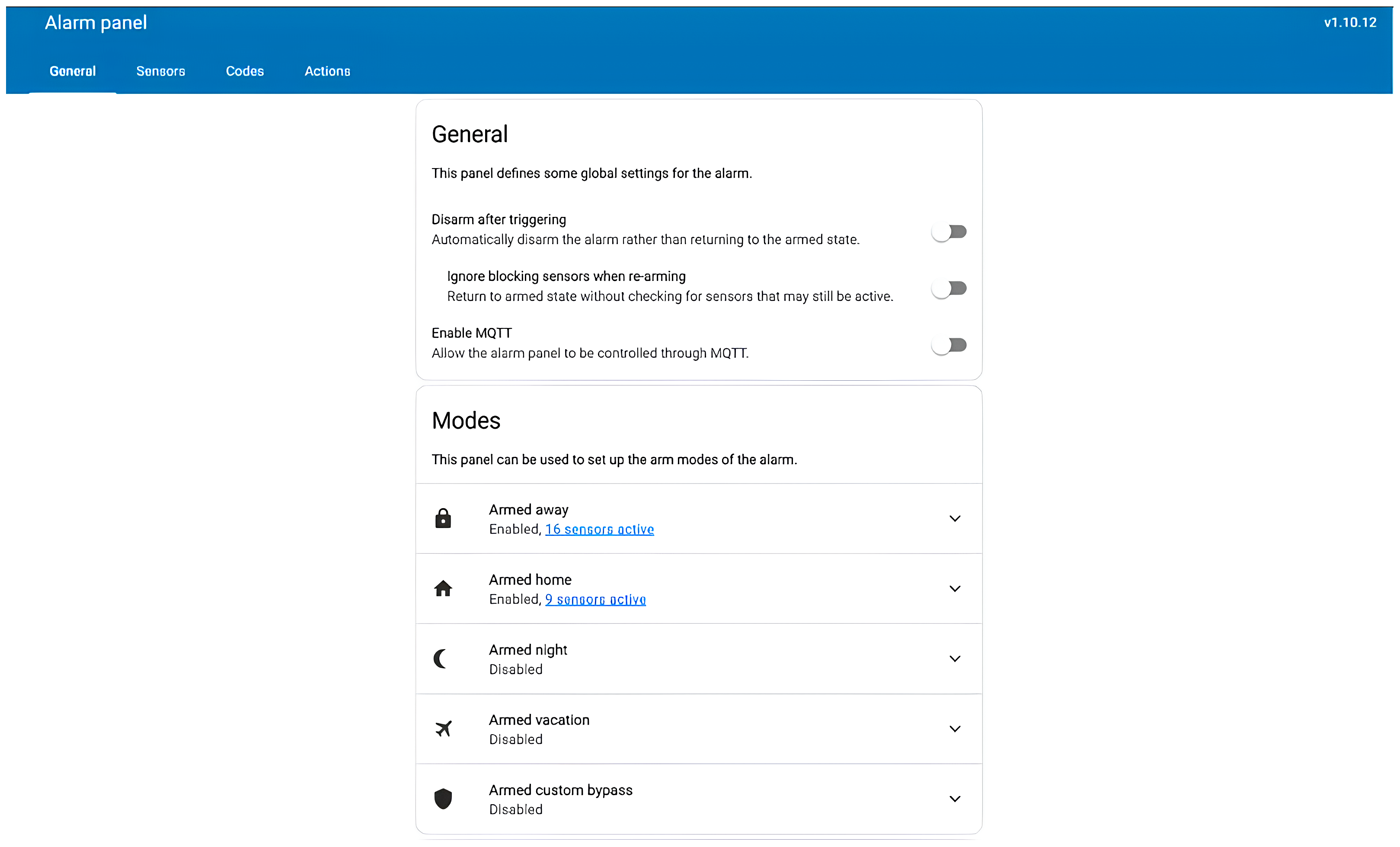Click the airplane icon for Armed vacation
Viewport: 1400px width, 847px height.
coord(443,728)
